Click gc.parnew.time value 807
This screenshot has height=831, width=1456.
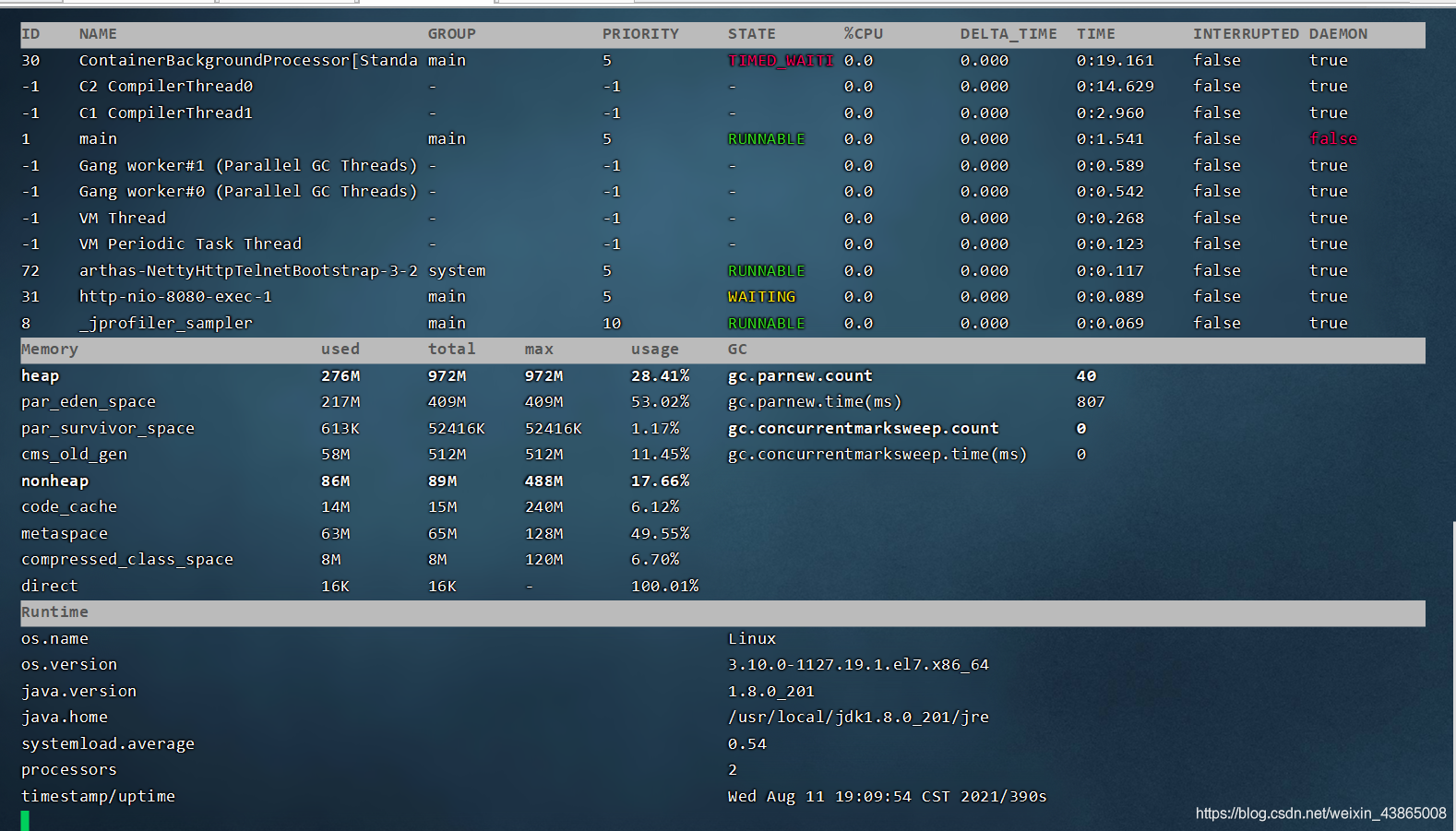click(x=1091, y=402)
